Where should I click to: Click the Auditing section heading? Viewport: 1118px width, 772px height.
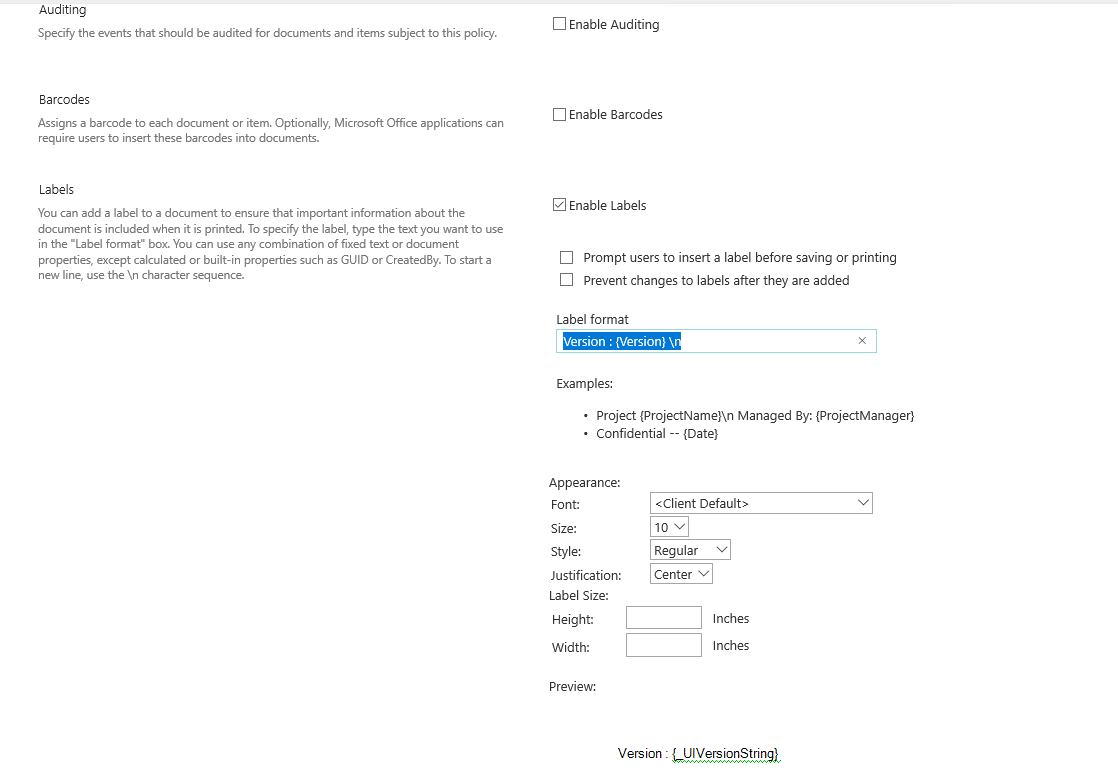(63, 9)
